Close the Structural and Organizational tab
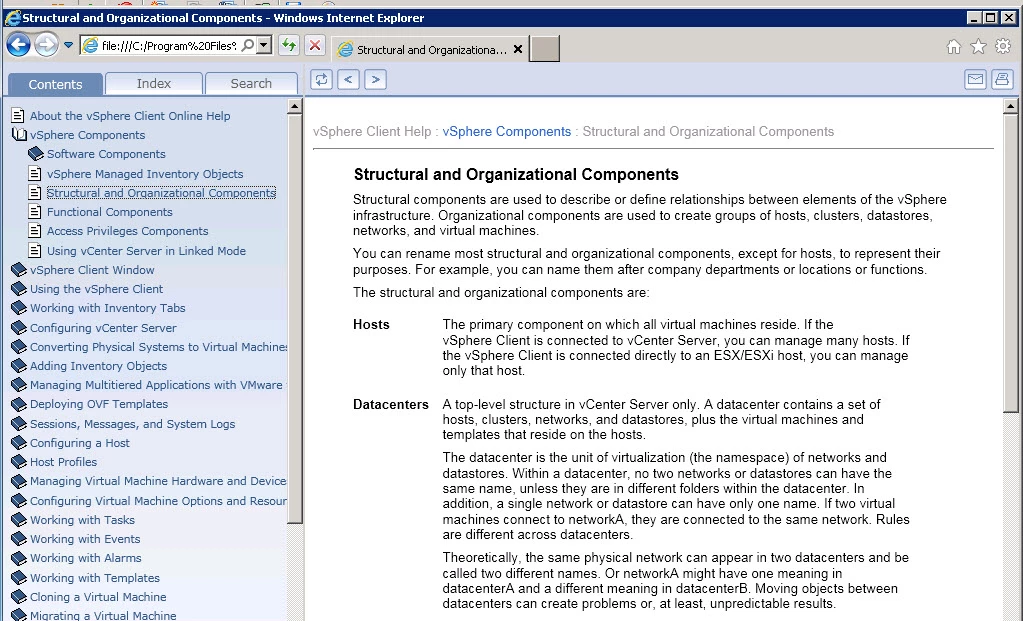1023x621 pixels. click(x=518, y=49)
